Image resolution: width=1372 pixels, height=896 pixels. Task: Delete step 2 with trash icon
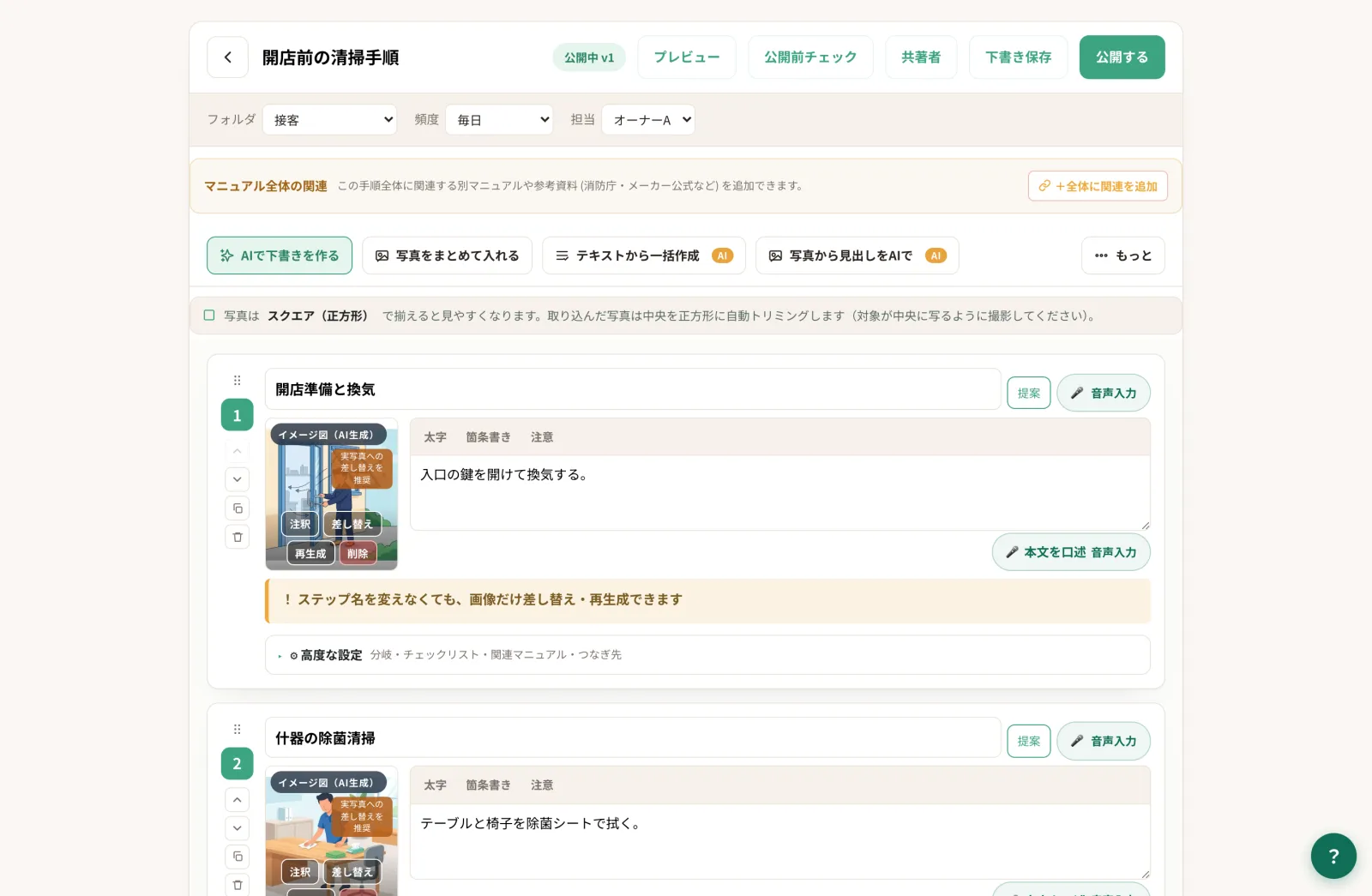[x=238, y=885]
